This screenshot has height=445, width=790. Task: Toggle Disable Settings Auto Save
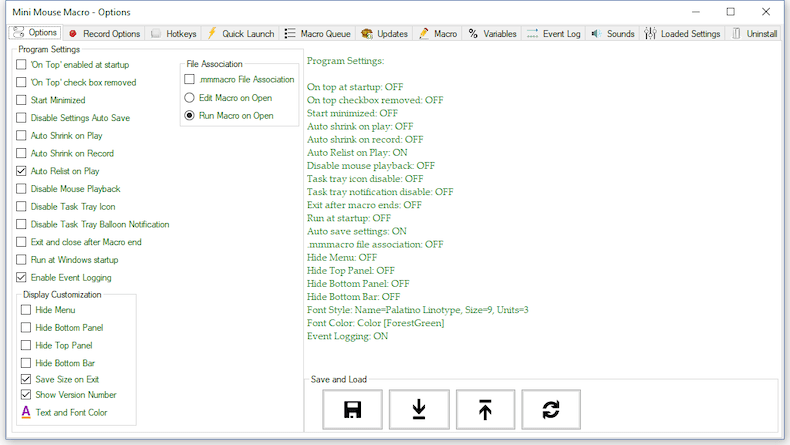[21, 117]
